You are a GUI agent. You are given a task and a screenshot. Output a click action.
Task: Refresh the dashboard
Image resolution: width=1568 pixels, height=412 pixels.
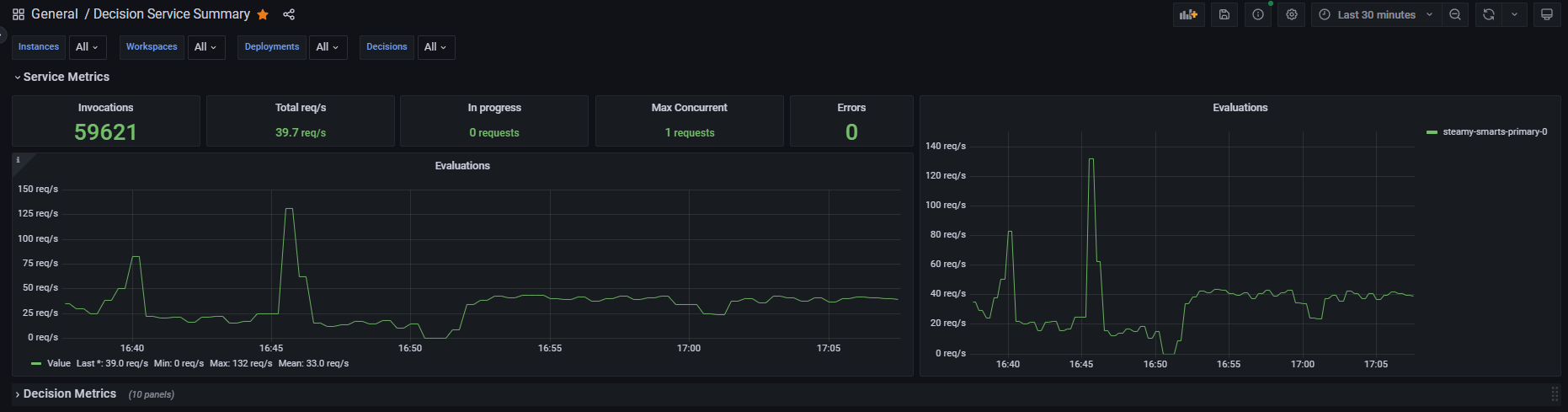click(x=1489, y=14)
